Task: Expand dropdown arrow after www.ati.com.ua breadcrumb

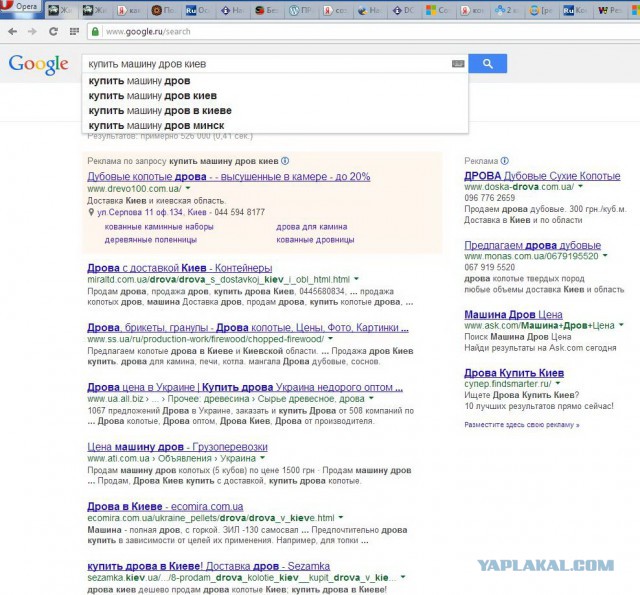Action: point(262,458)
